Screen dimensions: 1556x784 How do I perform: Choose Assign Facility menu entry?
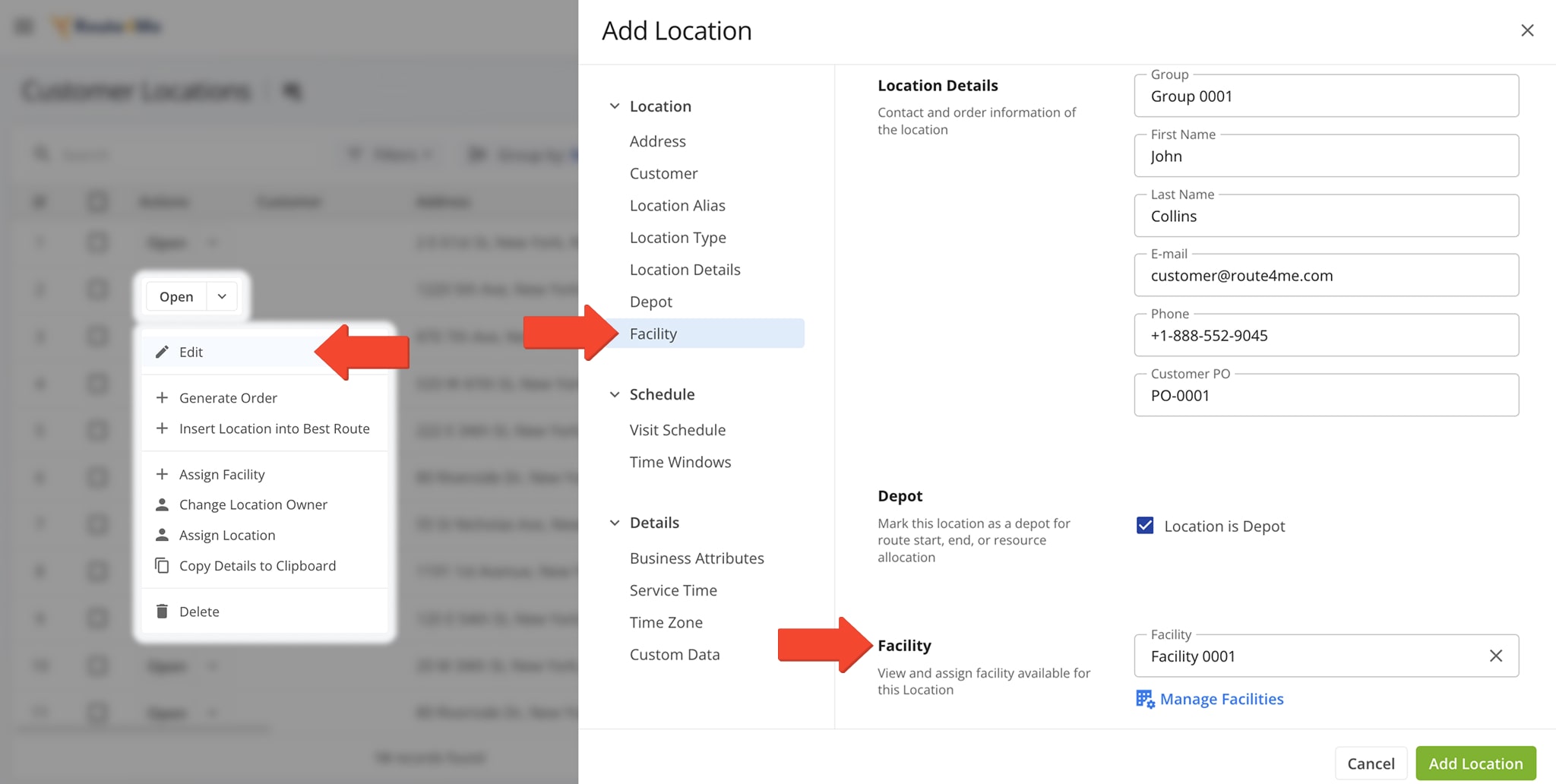[x=264, y=474]
